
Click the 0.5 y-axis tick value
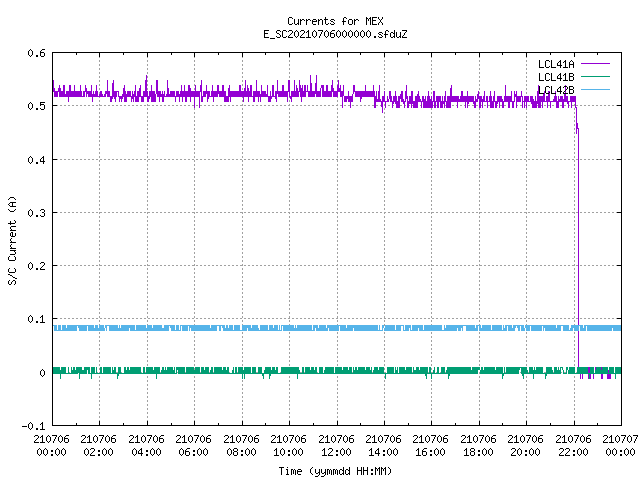pos(36,106)
